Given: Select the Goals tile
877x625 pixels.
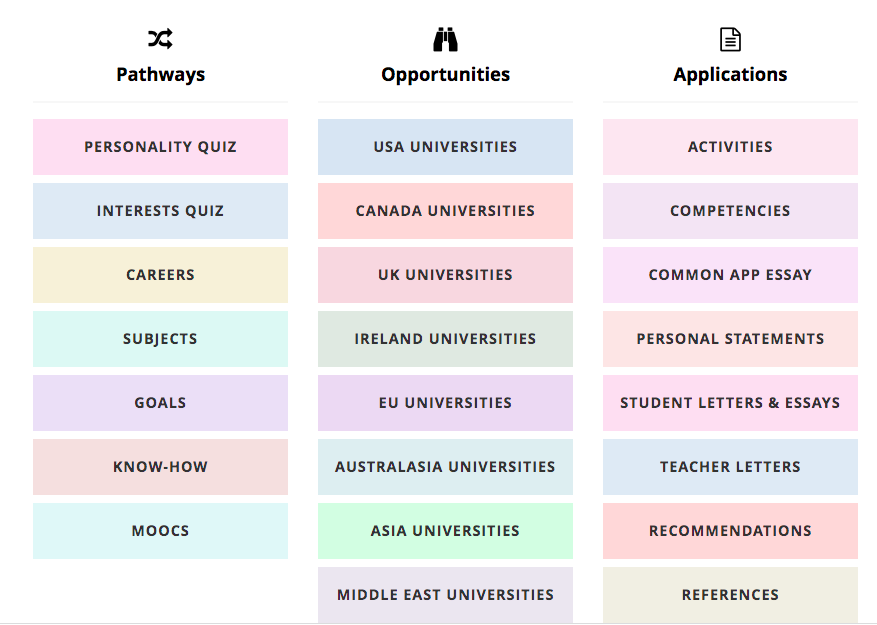Looking at the screenshot, I should click(161, 403).
